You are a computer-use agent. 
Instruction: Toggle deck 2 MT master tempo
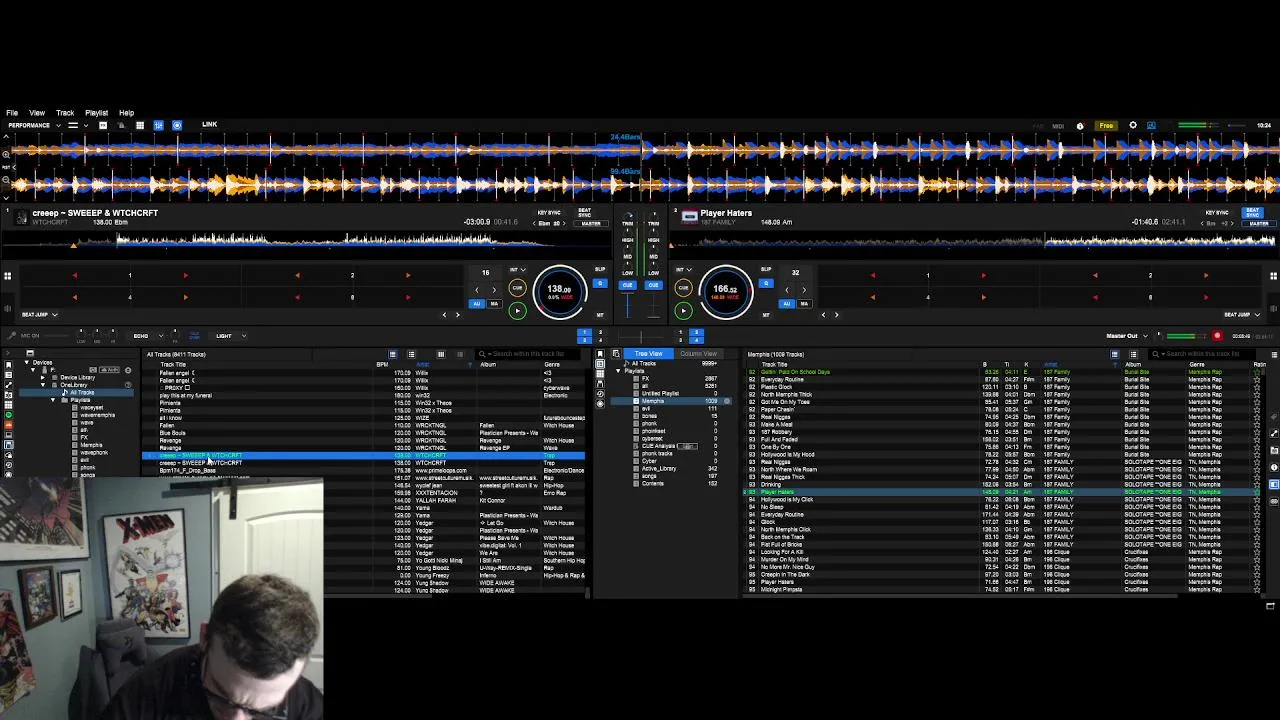tap(766, 315)
